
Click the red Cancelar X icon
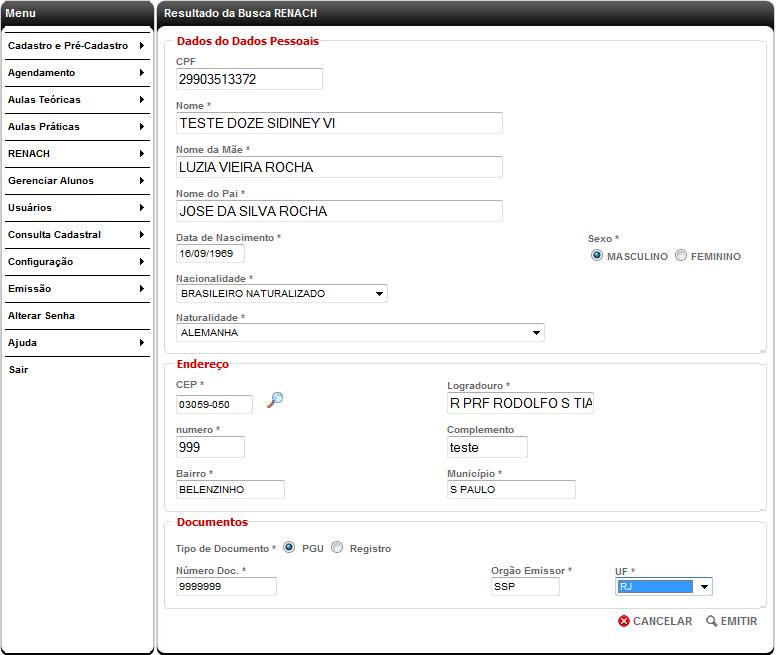click(x=624, y=621)
